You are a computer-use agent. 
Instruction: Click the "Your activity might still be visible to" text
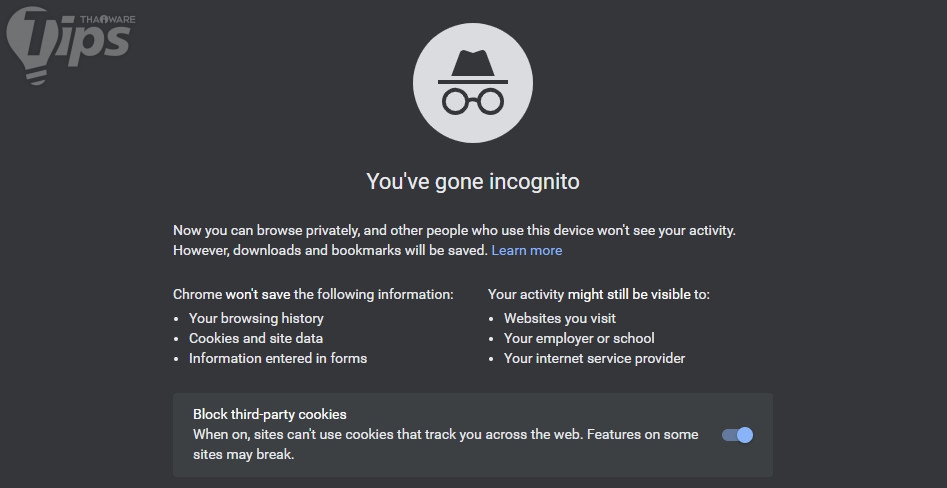click(x=599, y=294)
